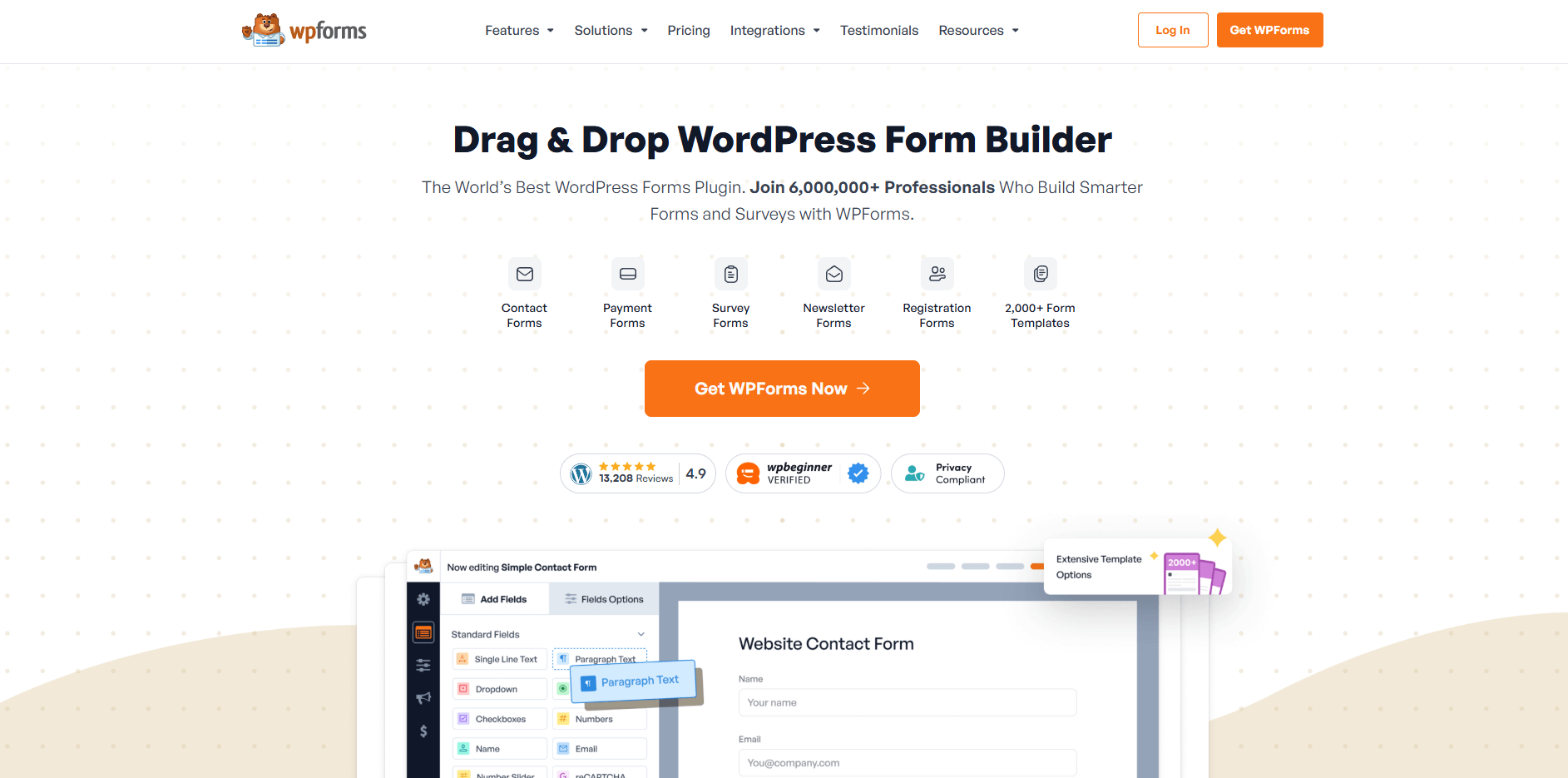Switch to the Fields Options tab
The height and width of the screenshot is (778, 1568).
(x=605, y=599)
